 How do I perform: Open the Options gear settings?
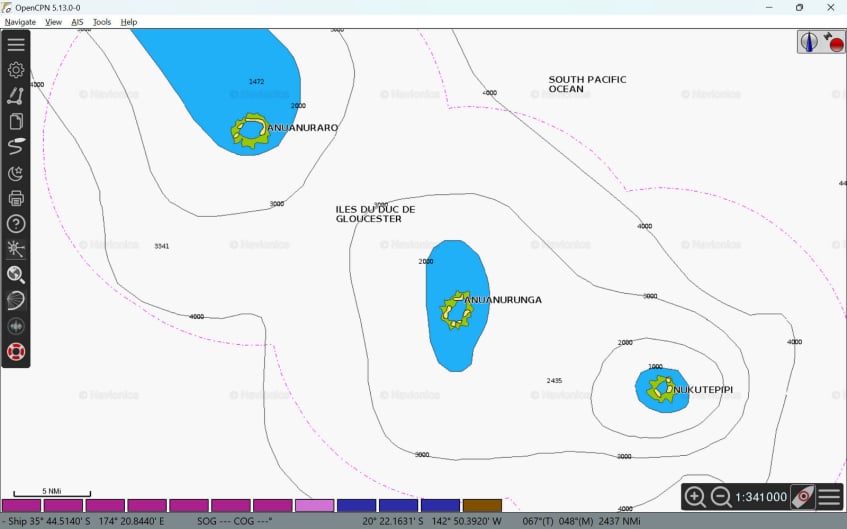pyautogui.click(x=16, y=70)
